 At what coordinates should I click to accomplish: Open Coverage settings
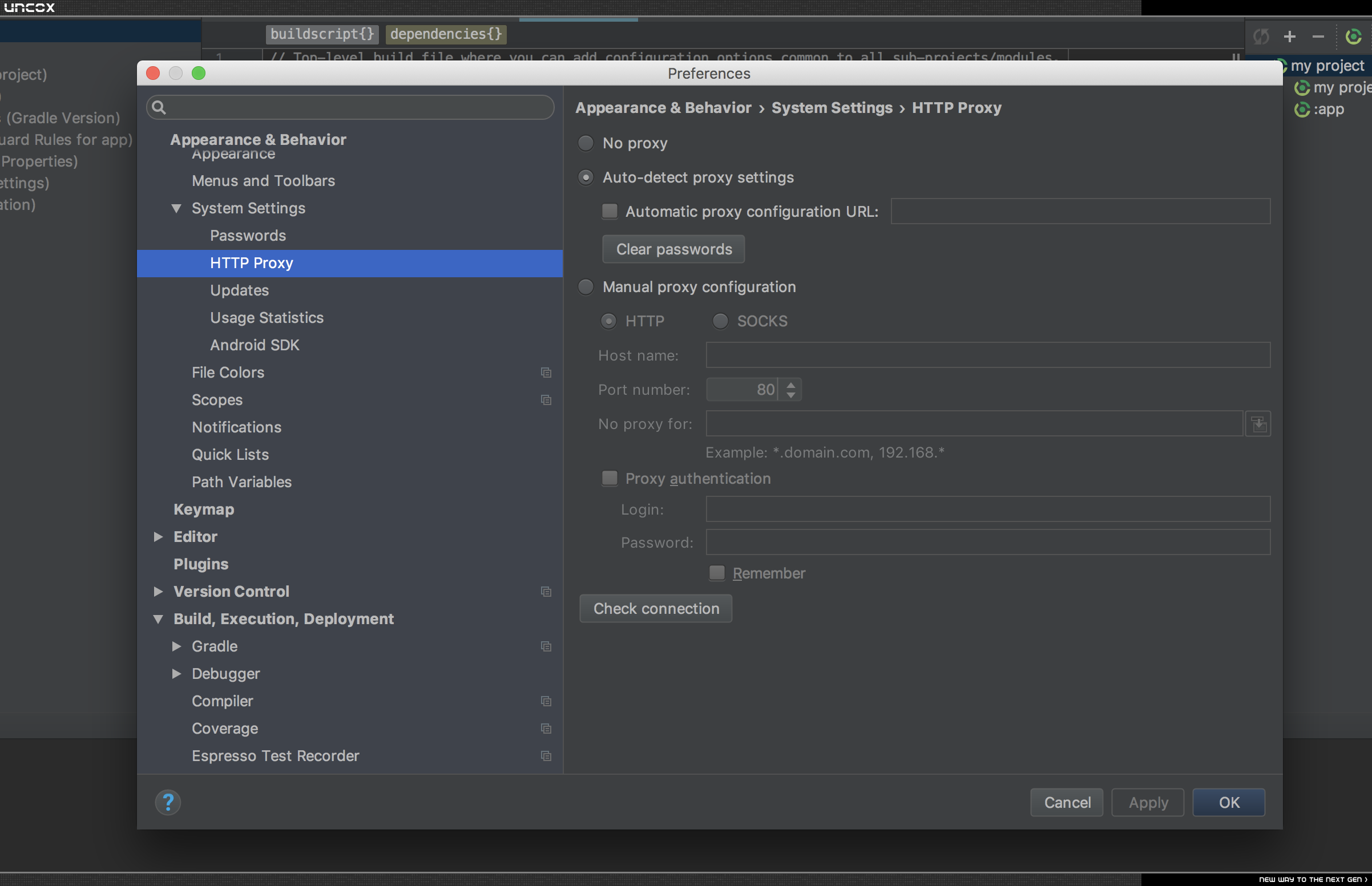tap(224, 729)
